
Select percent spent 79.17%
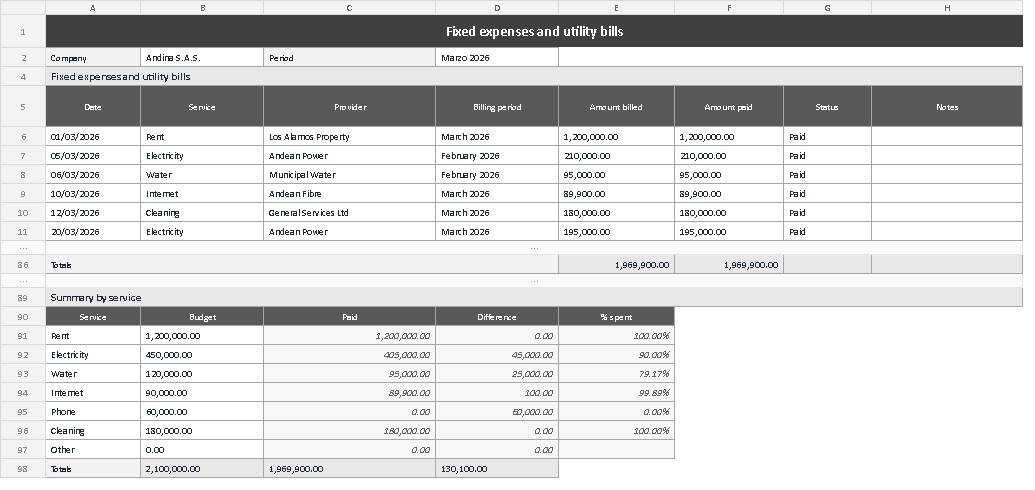click(x=617, y=374)
